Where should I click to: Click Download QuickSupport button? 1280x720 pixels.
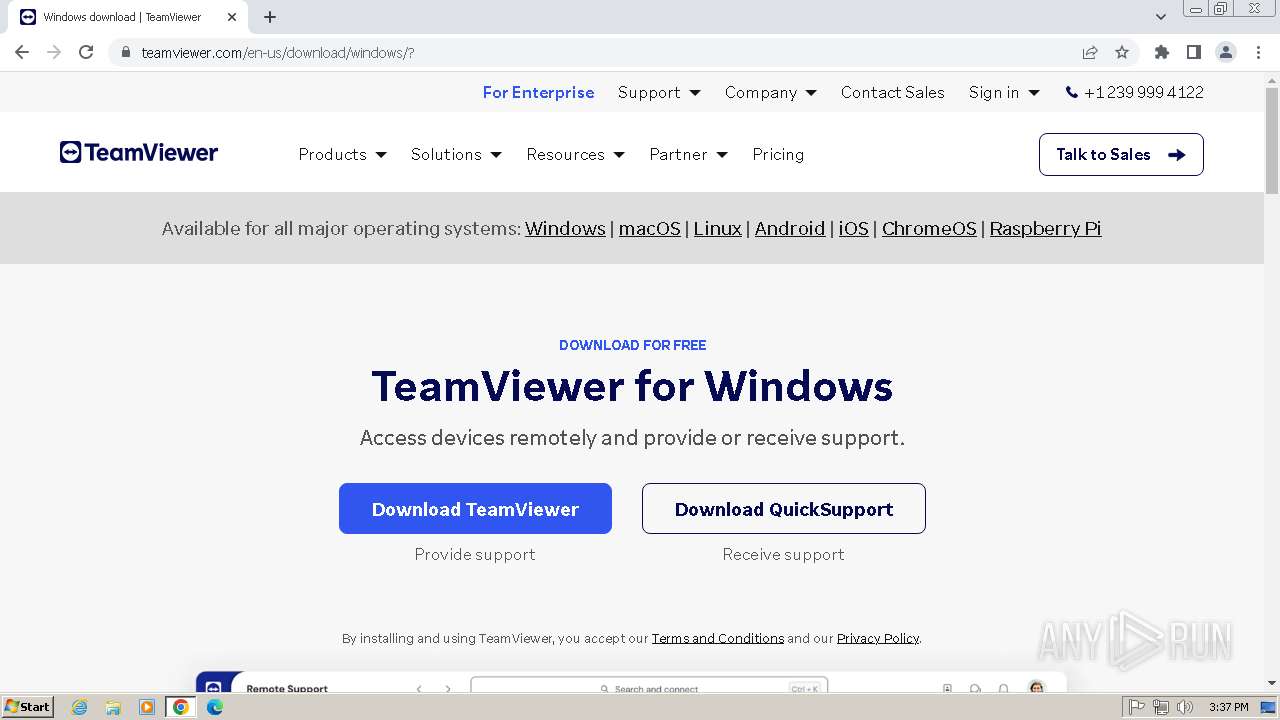pos(784,508)
